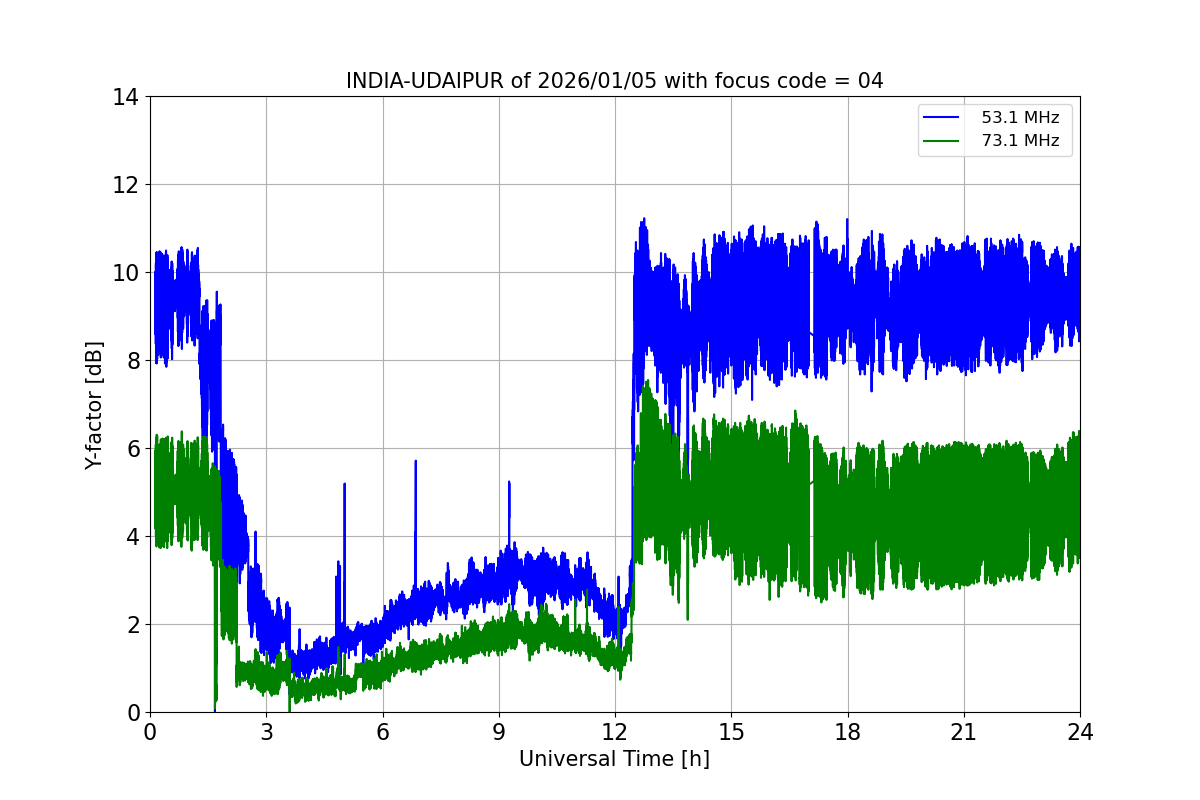Click x-axis tick label 6

coord(382,731)
